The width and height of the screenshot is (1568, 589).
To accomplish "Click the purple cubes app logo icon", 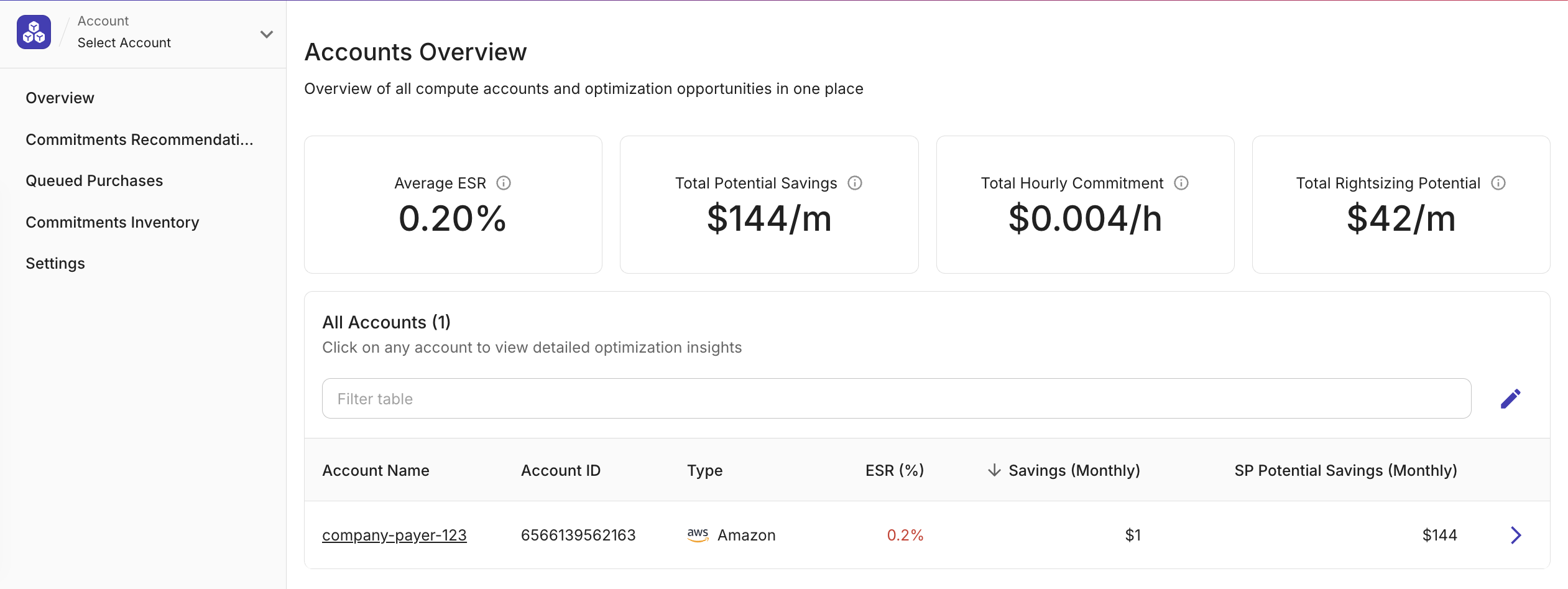I will [34, 31].
